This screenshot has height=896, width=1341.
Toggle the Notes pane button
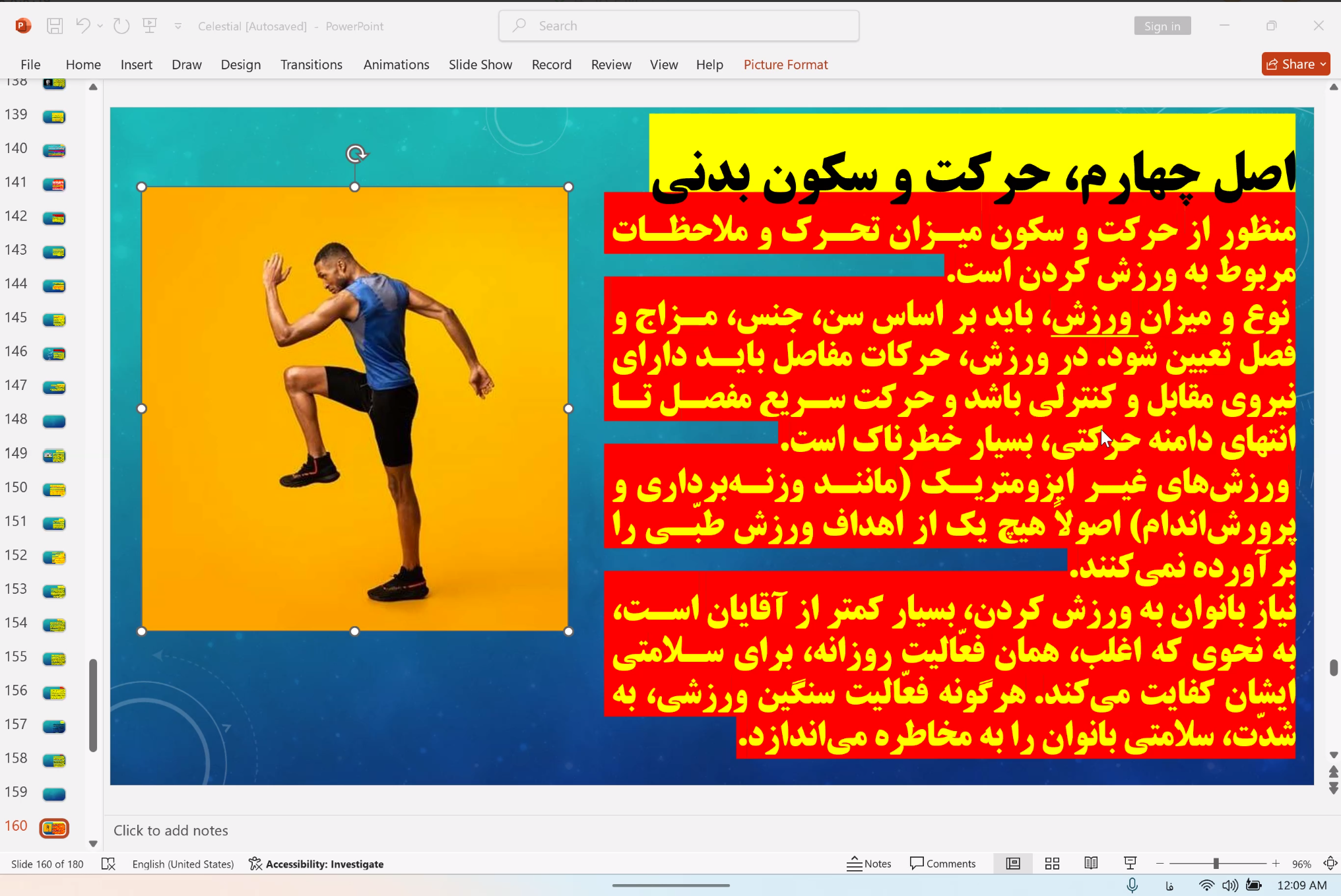869,864
